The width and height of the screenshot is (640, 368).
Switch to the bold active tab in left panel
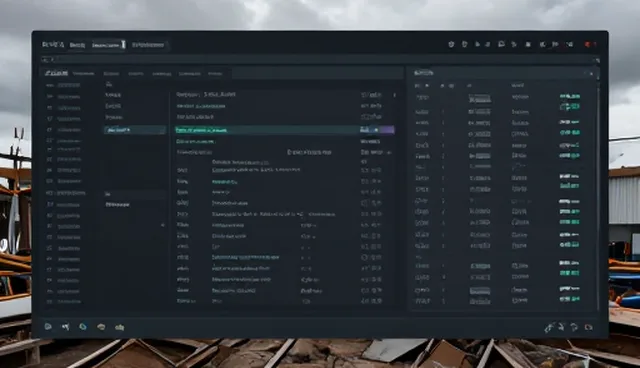pyautogui.click(x=56, y=73)
